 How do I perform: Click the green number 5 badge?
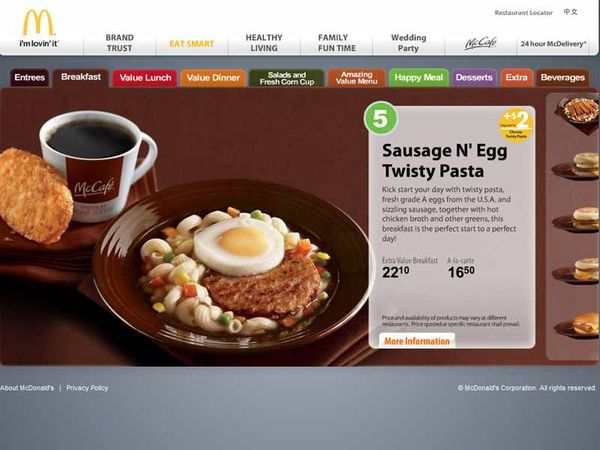pos(380,118)
